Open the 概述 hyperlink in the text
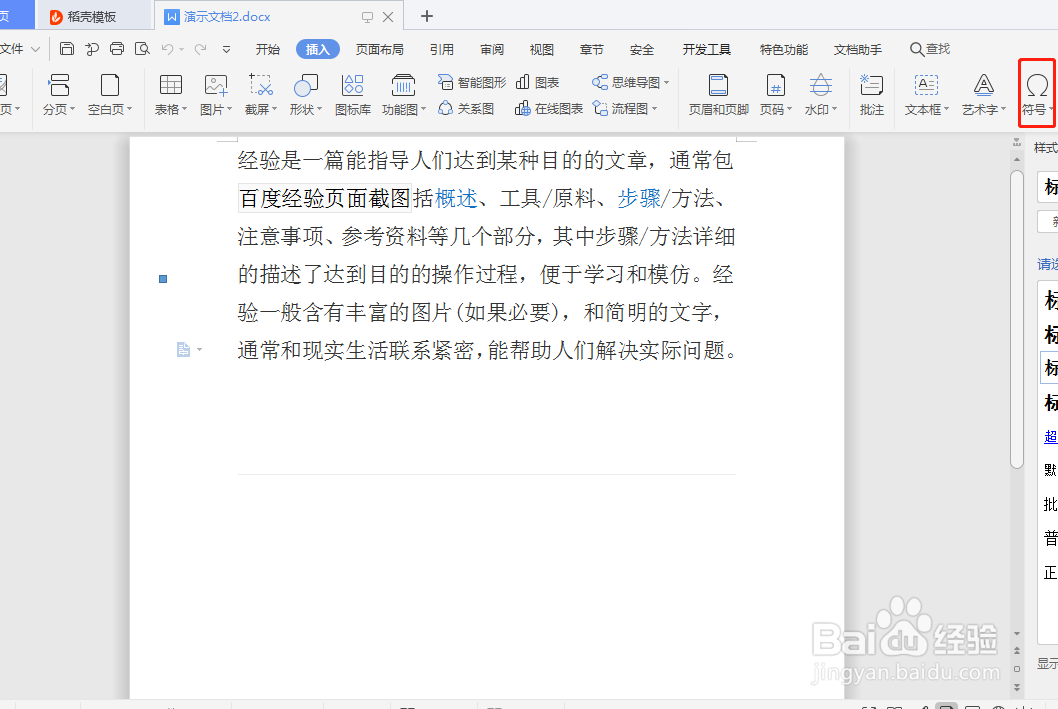Image resolution: width=1058 pixels, height=709 pixels. tap(457, 198)
